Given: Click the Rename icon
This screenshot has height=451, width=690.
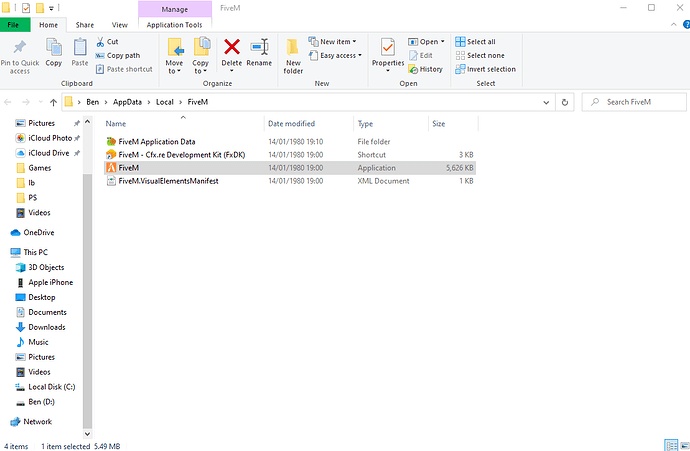Looking at the screenshot, I should click(259, 47).
